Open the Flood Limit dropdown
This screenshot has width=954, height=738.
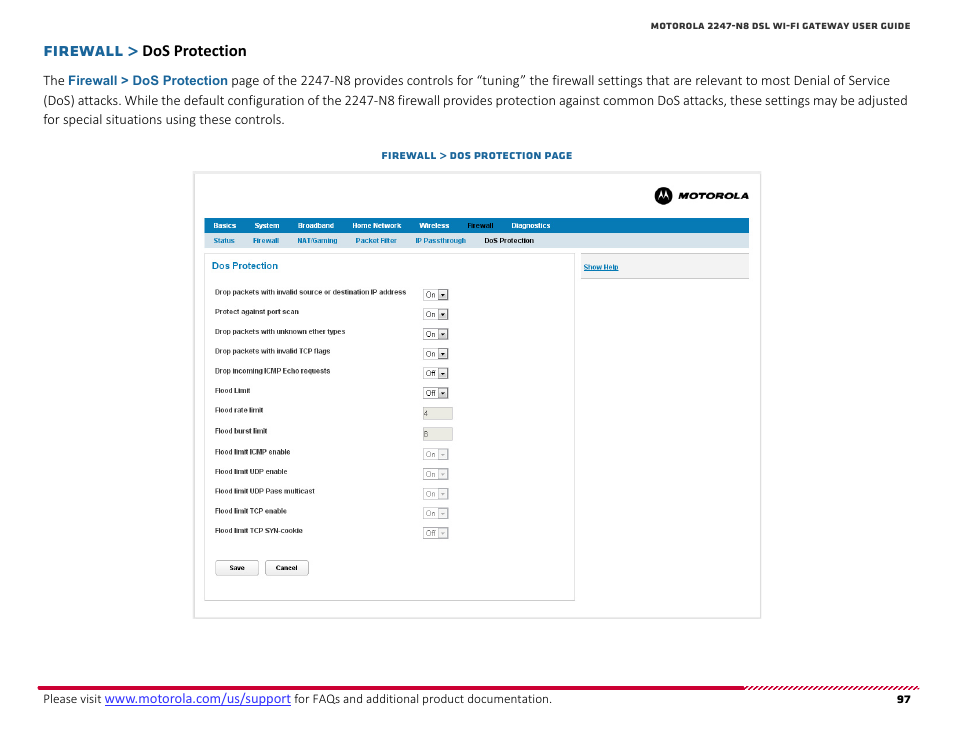[x=436, y=392]
